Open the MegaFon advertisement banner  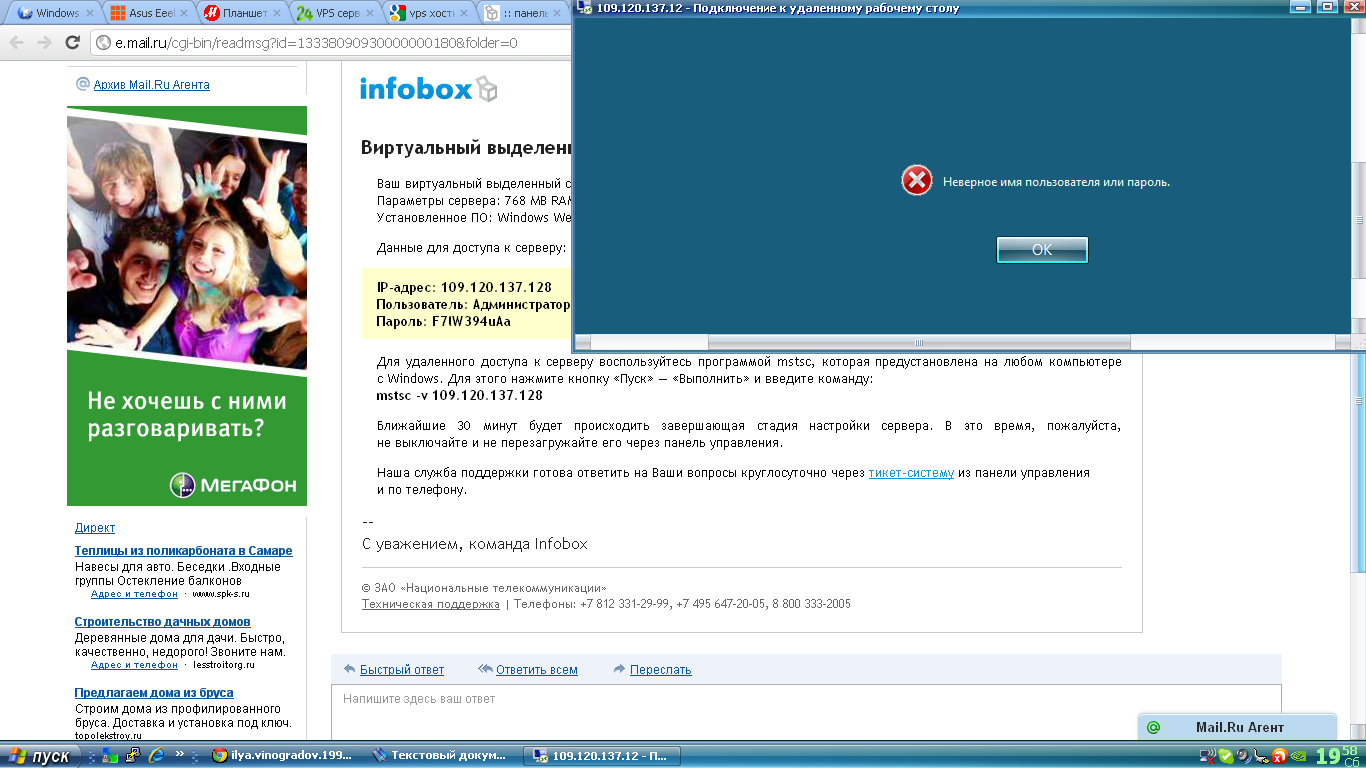point(187,305)
